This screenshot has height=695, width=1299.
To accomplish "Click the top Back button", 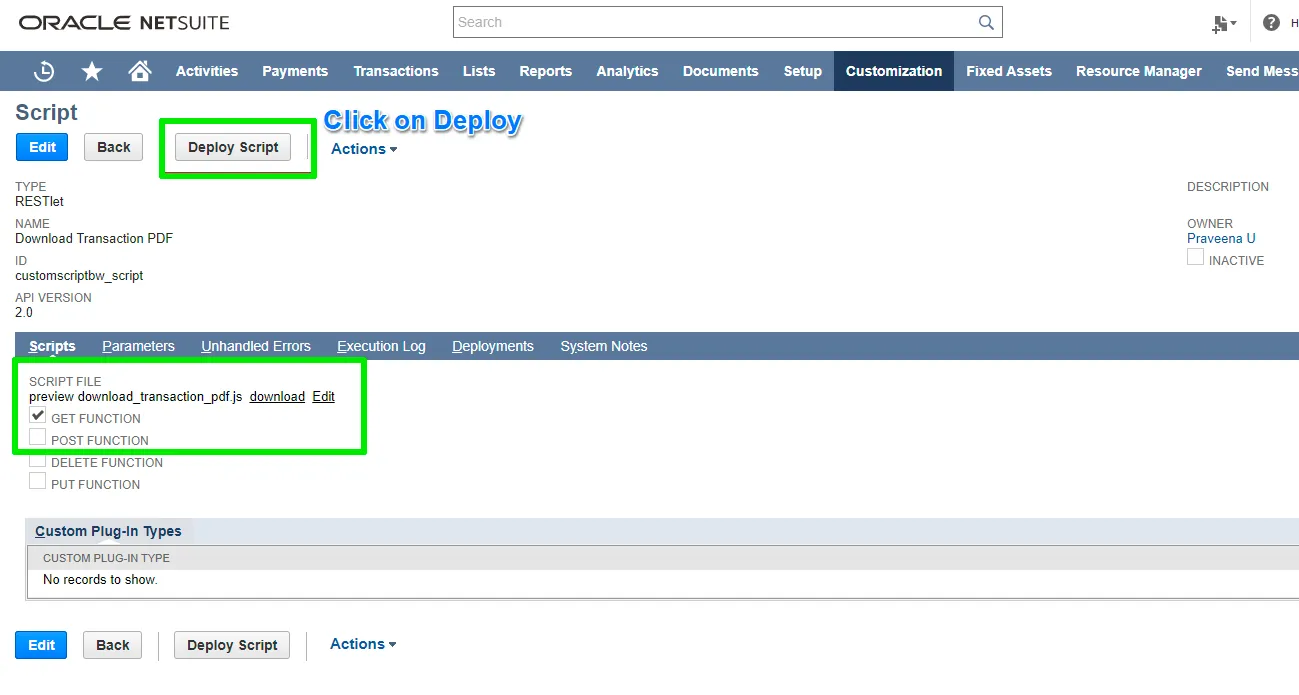I will tap(114, 147).
